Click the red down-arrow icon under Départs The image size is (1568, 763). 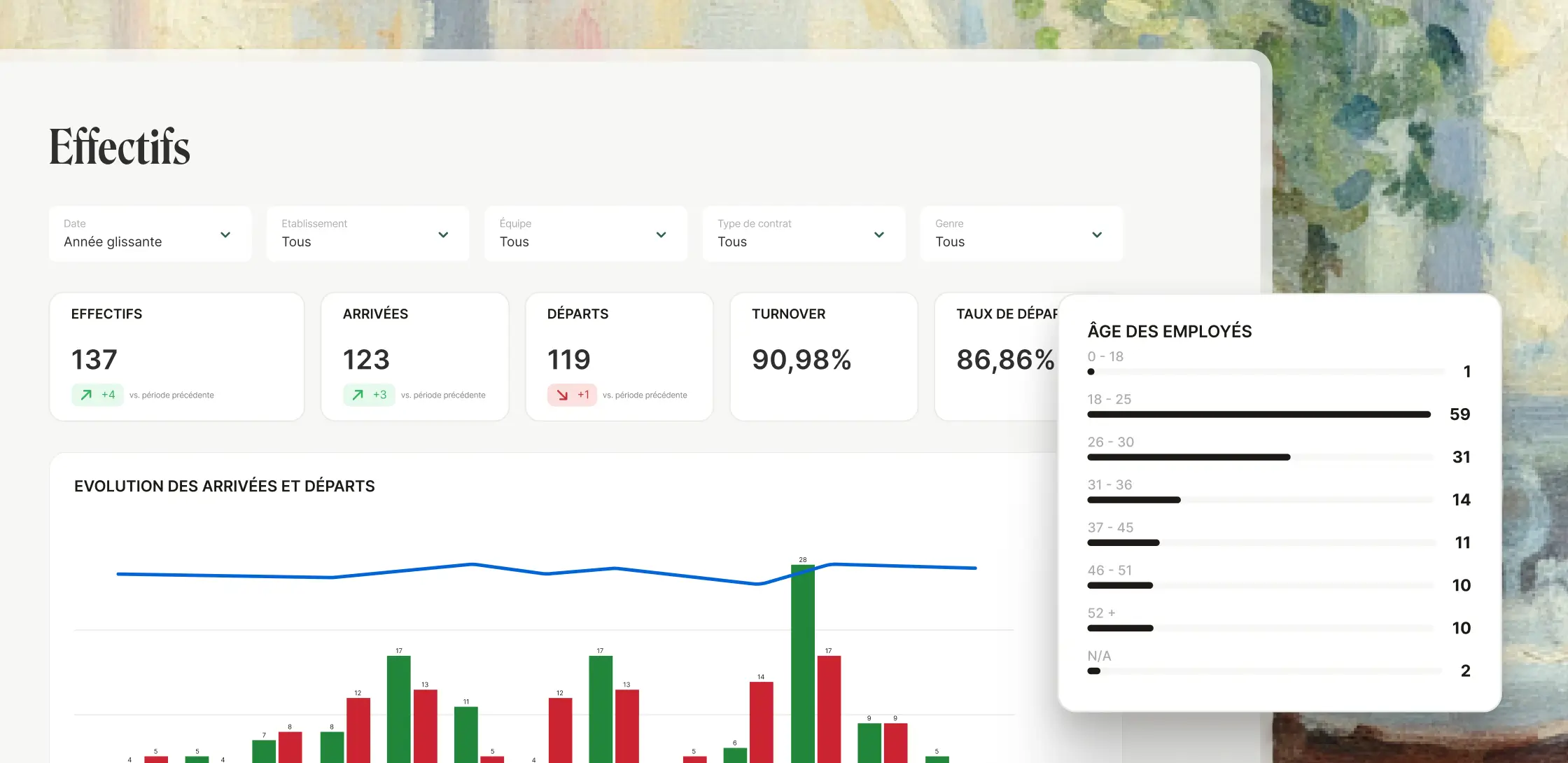(x=562, y=395)
